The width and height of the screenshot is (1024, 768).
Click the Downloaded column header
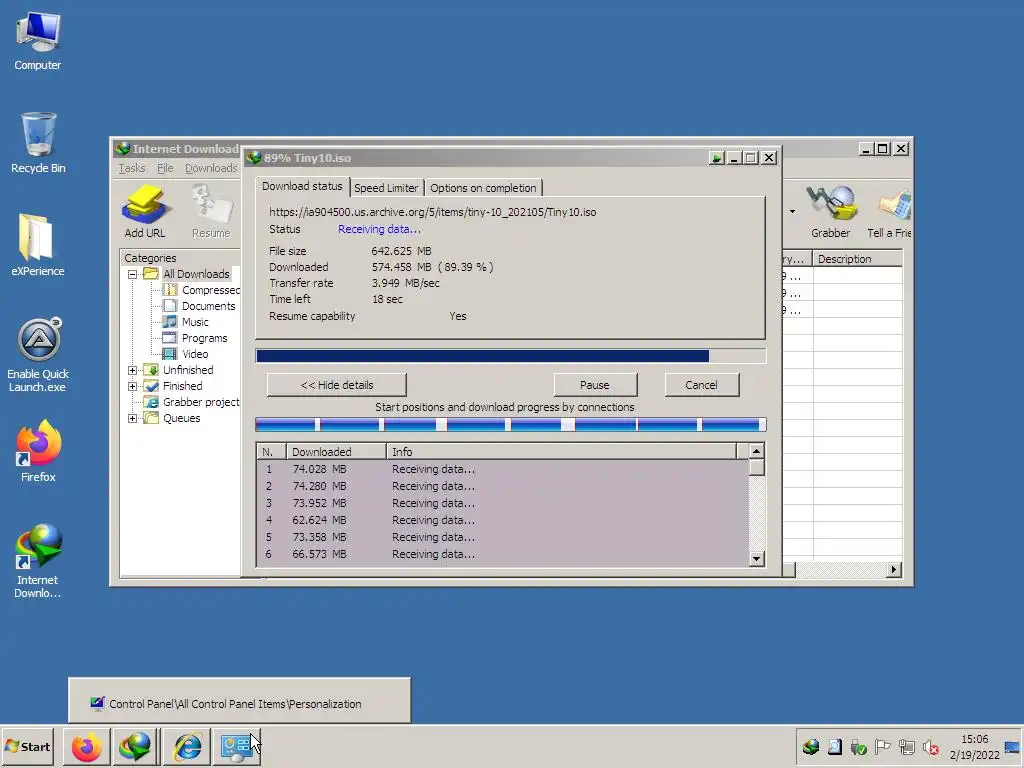(336, 452)
